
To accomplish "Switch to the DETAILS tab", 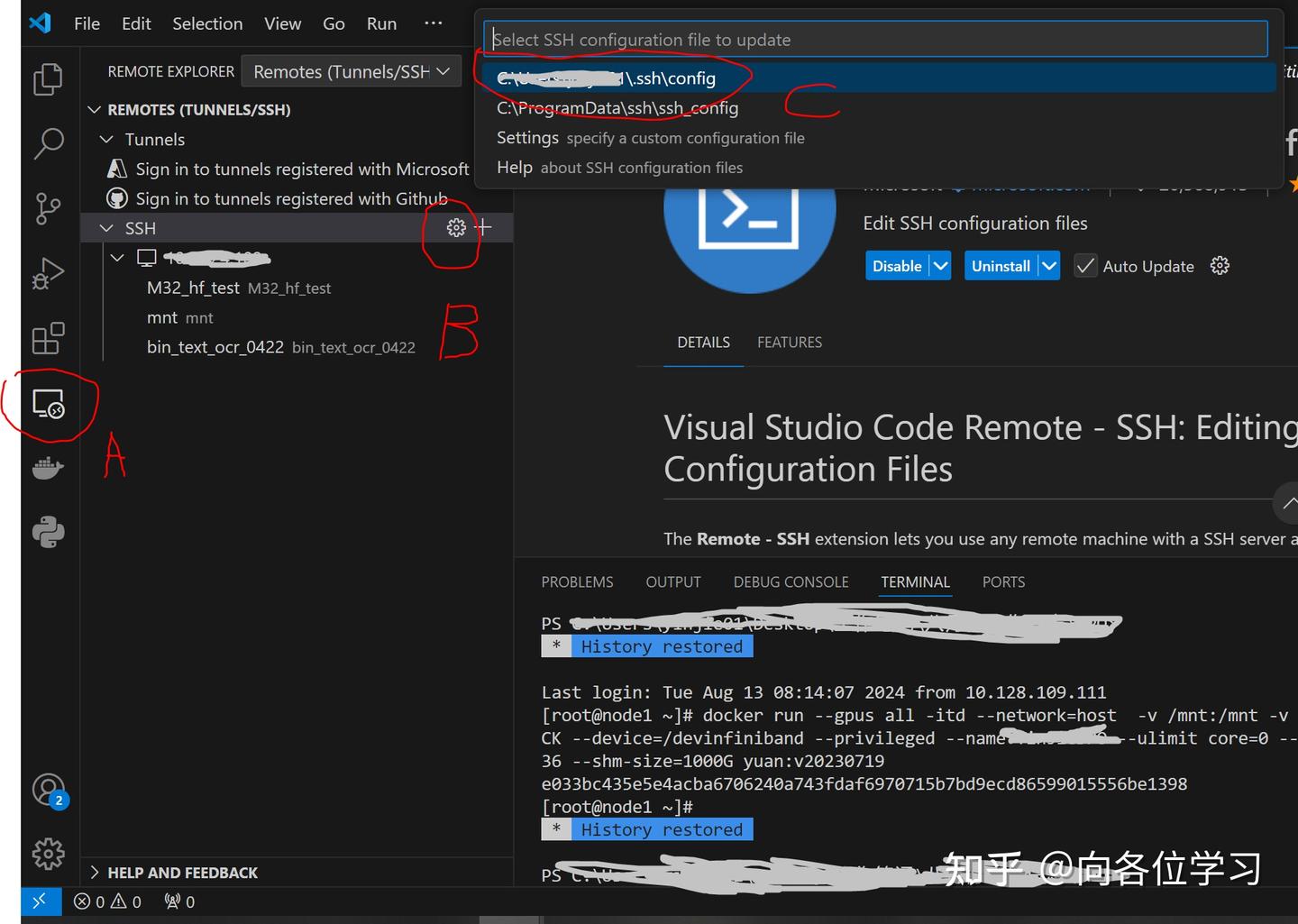I will (x=703, y=342).
